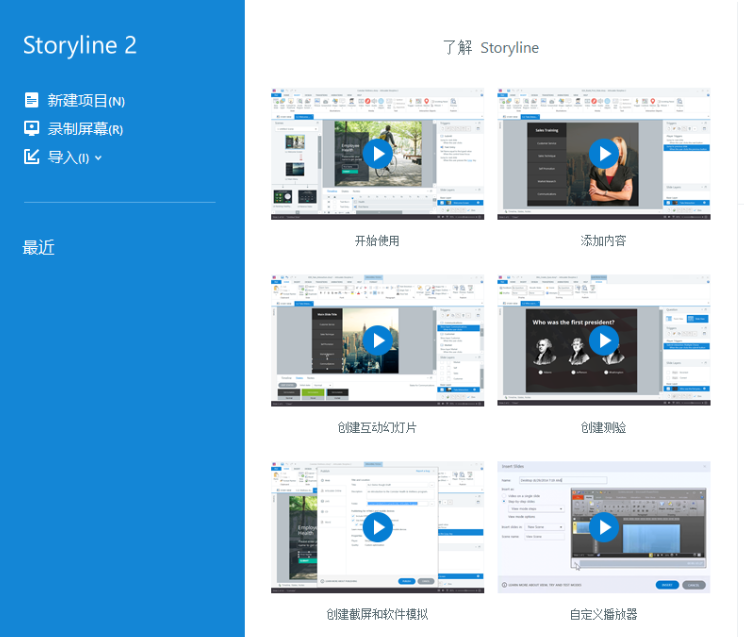
Task: Click the Record Screen monitor icon
Action: pyautogui.click(x=32, y=128)
